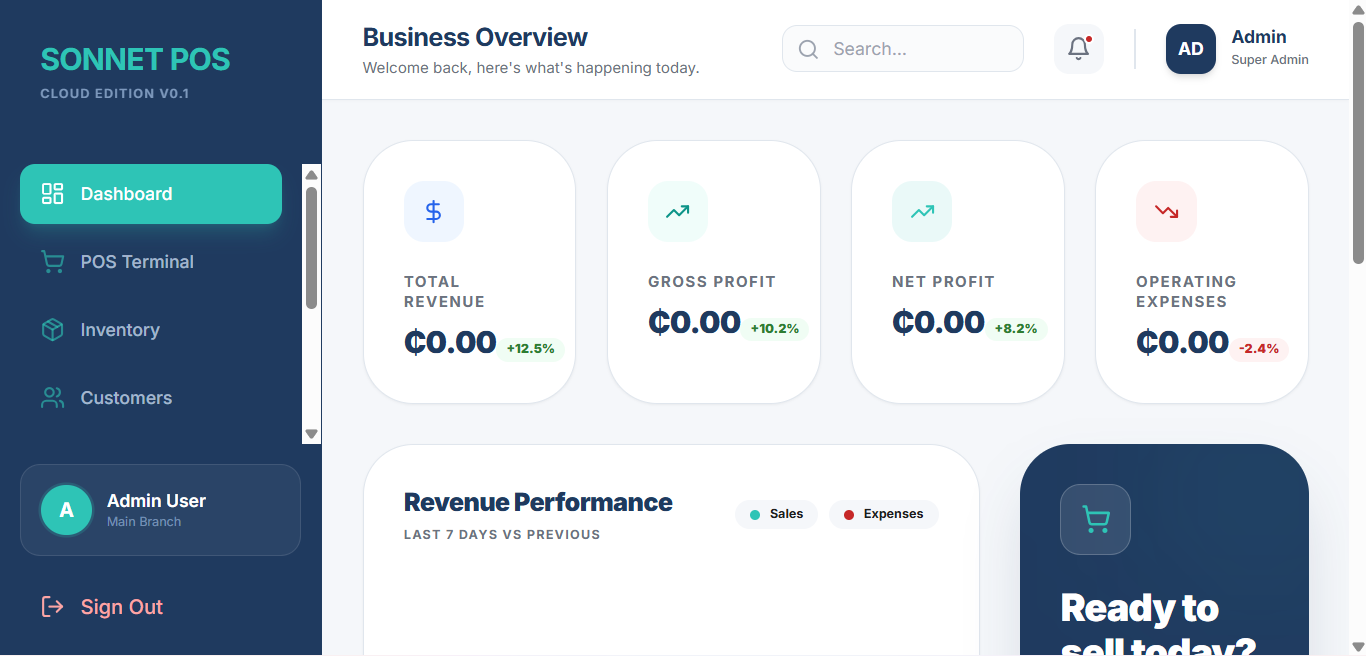
Task: Click the notification bell icon
Action: [x=1078, y=49]
